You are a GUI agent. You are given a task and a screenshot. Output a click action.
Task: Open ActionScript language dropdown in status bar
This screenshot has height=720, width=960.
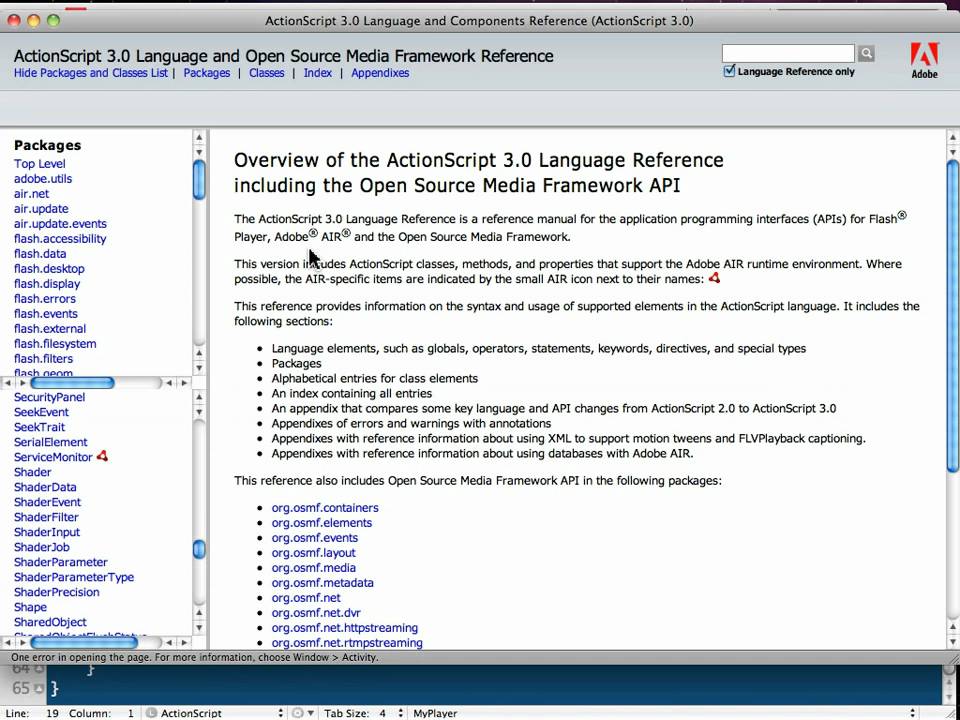pyautogui.click(x=215, y=713)
